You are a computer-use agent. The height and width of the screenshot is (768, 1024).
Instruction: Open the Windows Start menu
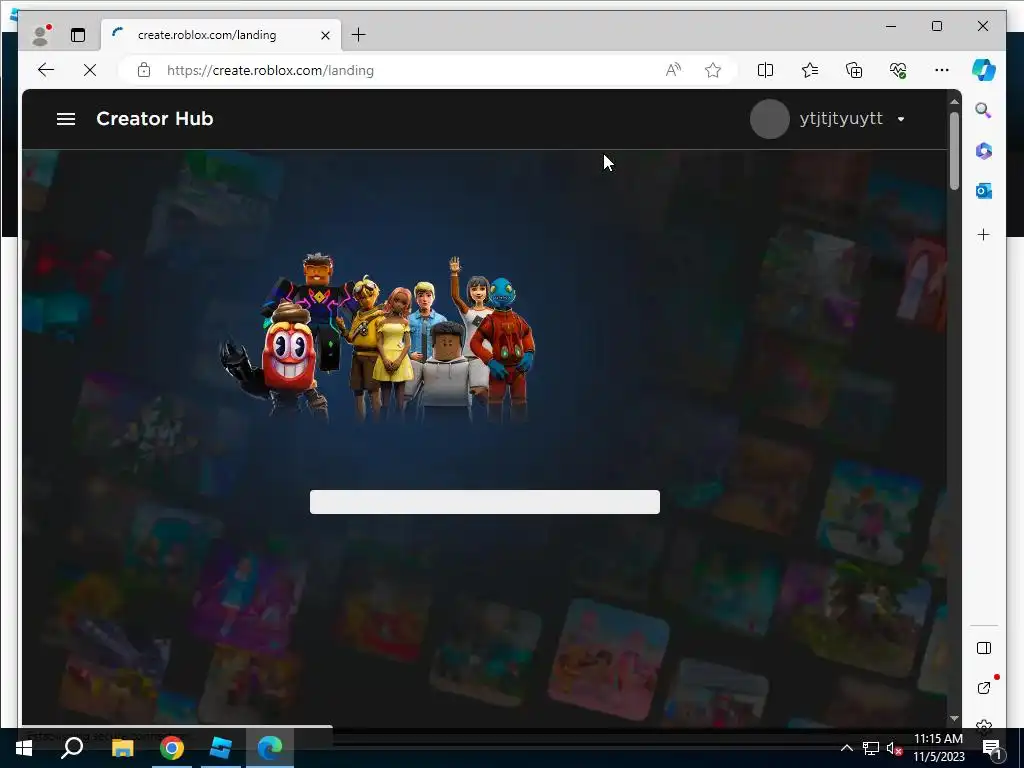coord(24,748)
